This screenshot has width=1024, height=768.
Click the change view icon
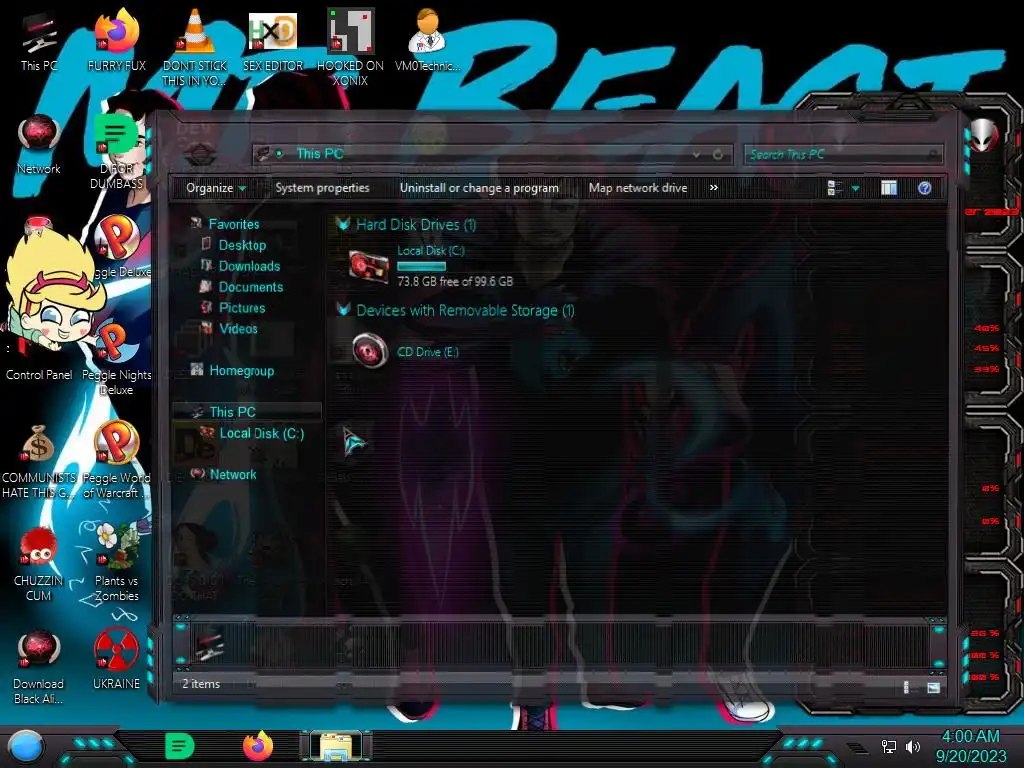834,188
